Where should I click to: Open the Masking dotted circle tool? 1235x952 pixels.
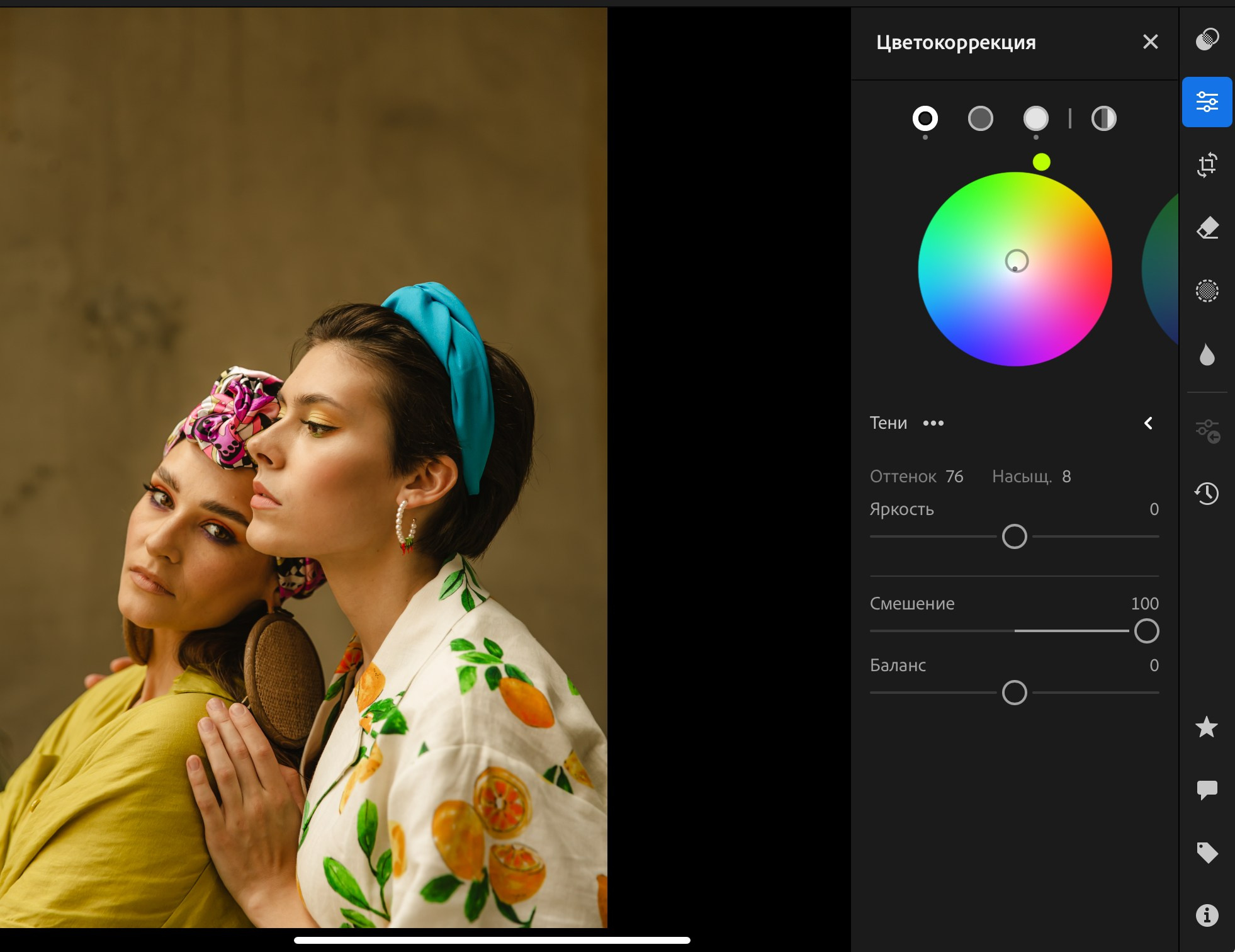[1207, 291]
